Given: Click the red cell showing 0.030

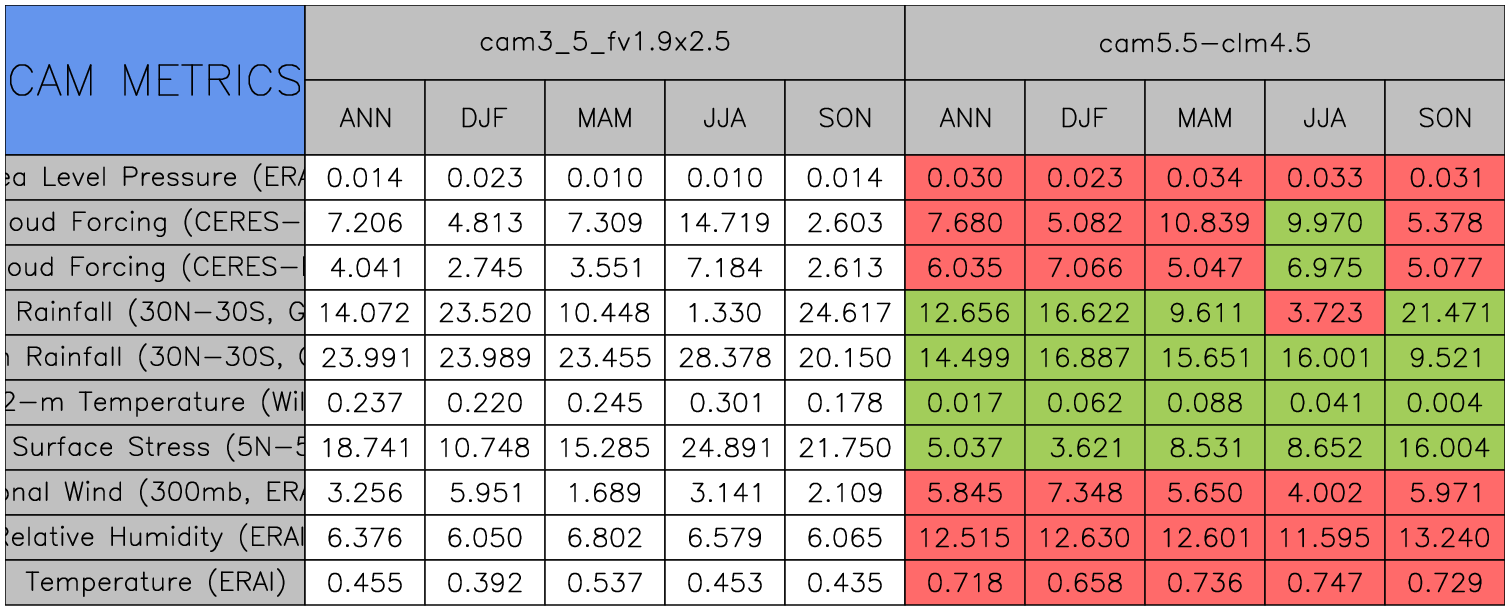Looking at the screenshot, I should 965,178.
